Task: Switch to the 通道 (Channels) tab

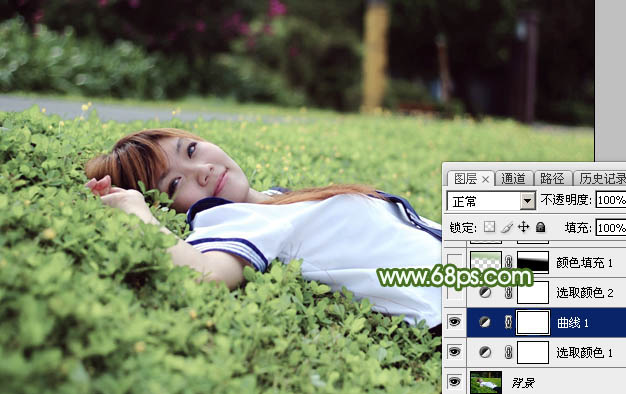Action: 513,178
